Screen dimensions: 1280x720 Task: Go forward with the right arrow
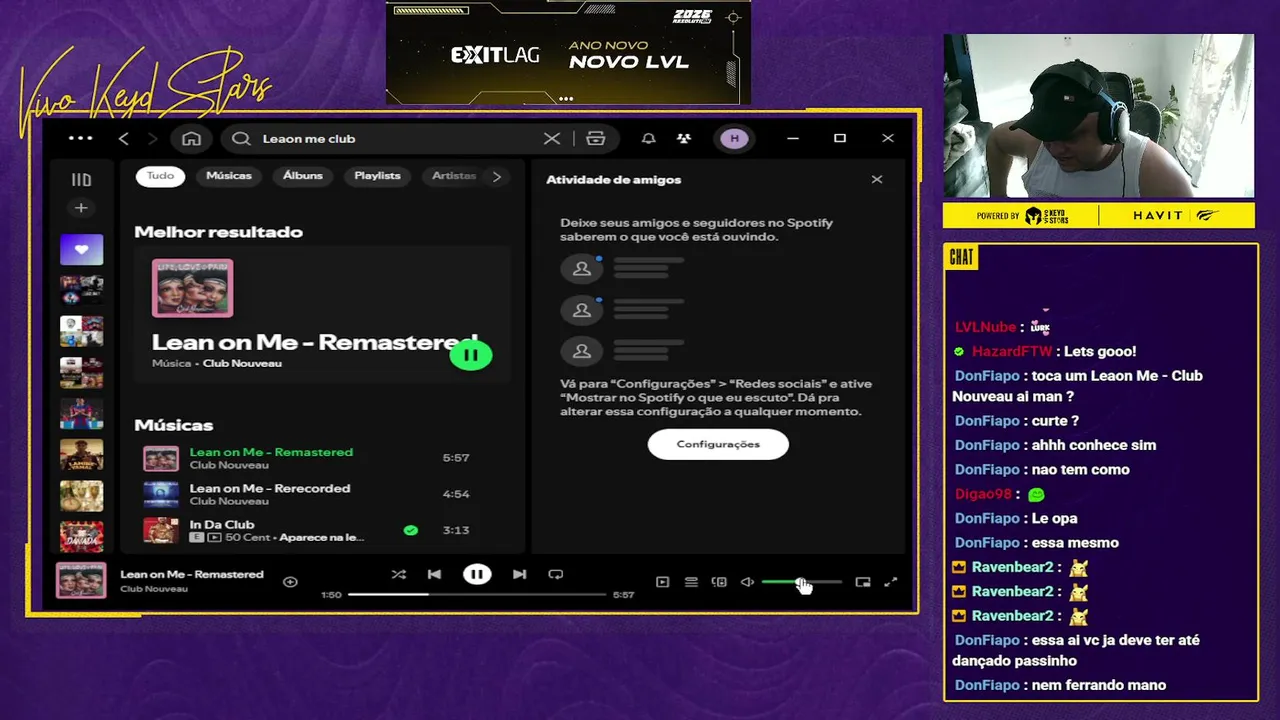pyautogui.click(x=152, y=138)
